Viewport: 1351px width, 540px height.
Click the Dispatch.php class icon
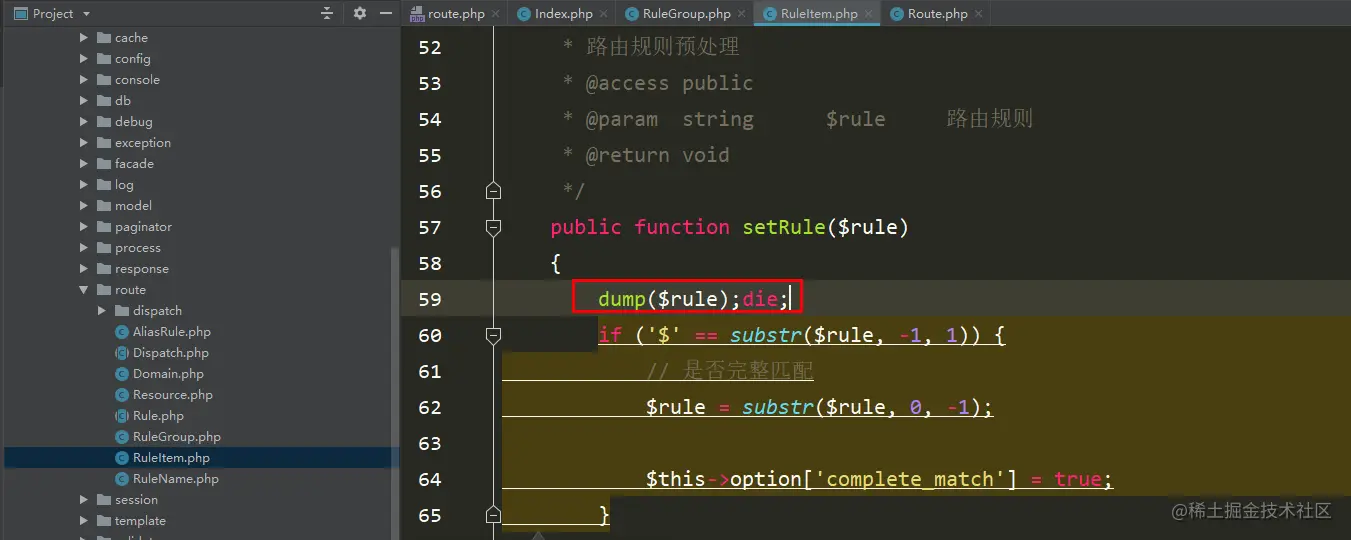coord(123,353)
